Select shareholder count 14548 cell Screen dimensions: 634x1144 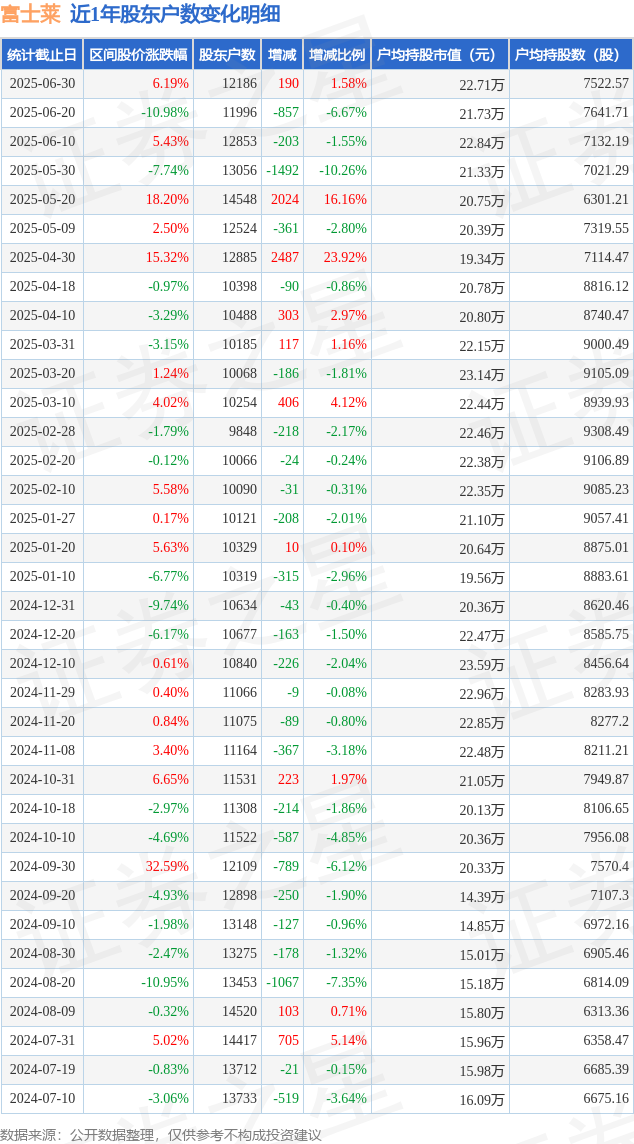coord(227,200)
